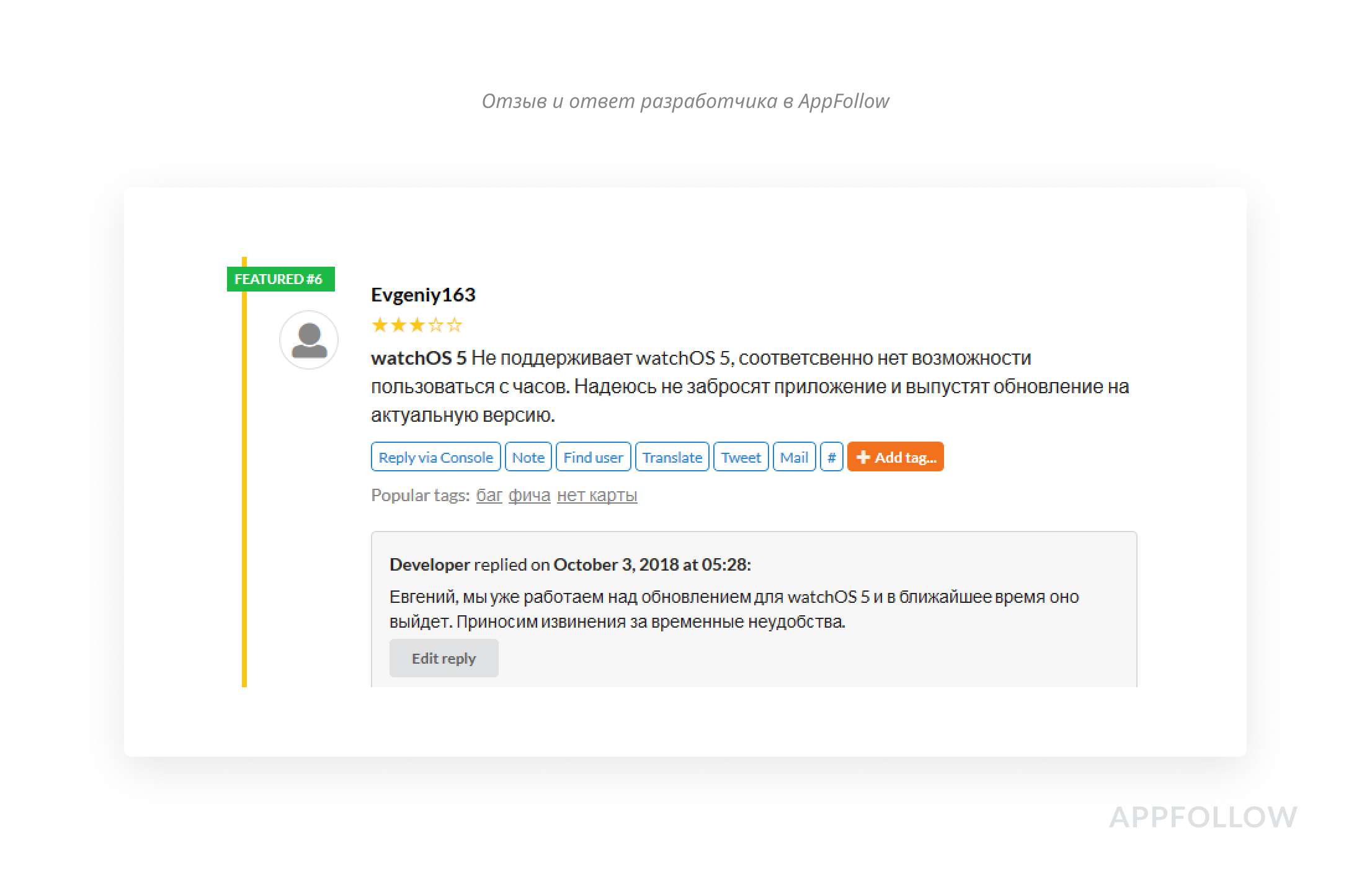Viewport: 1372px width, 877px height.
Task: Click the first yellow rating star
Action: (379, 325)
